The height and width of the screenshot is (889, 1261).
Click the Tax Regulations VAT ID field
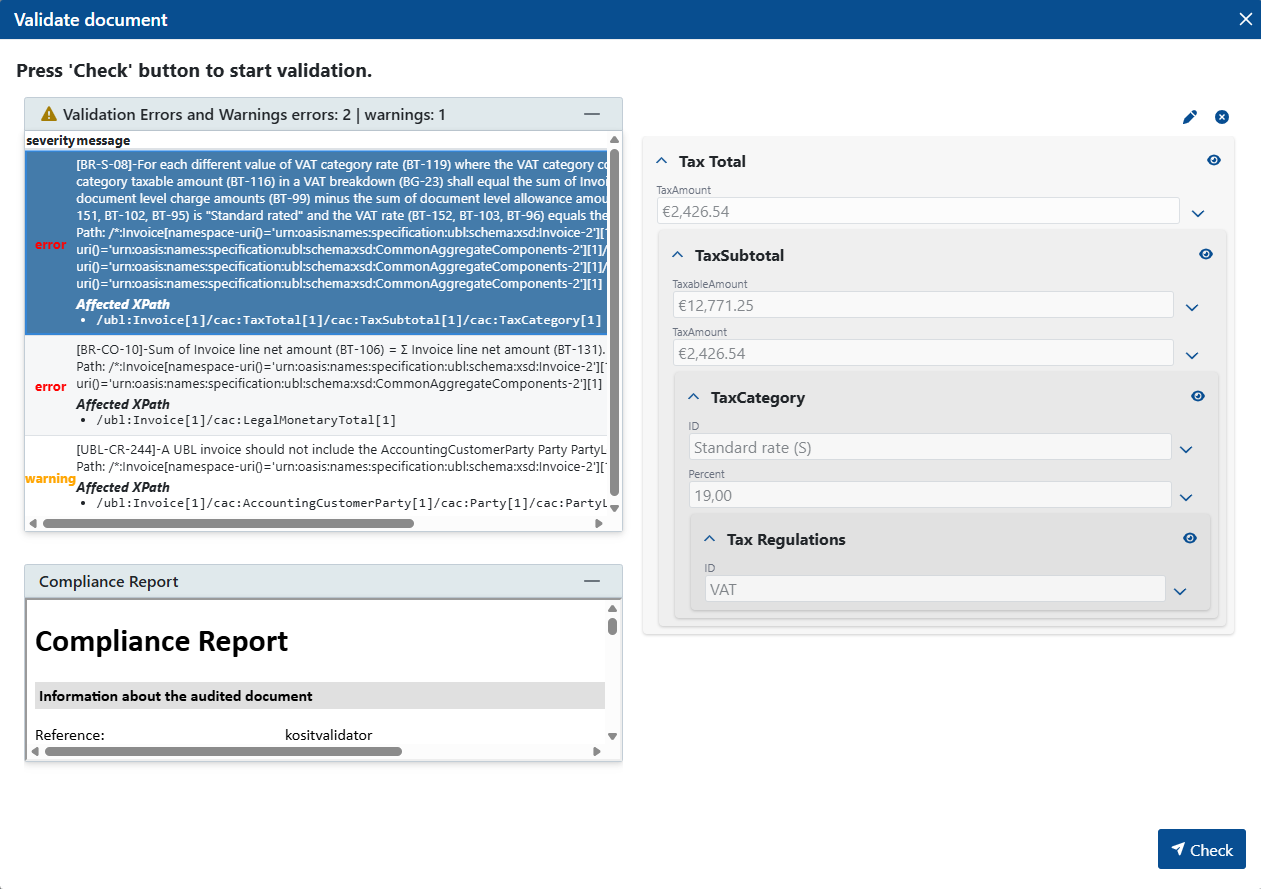pyautogui.click(x=935, y=589)
